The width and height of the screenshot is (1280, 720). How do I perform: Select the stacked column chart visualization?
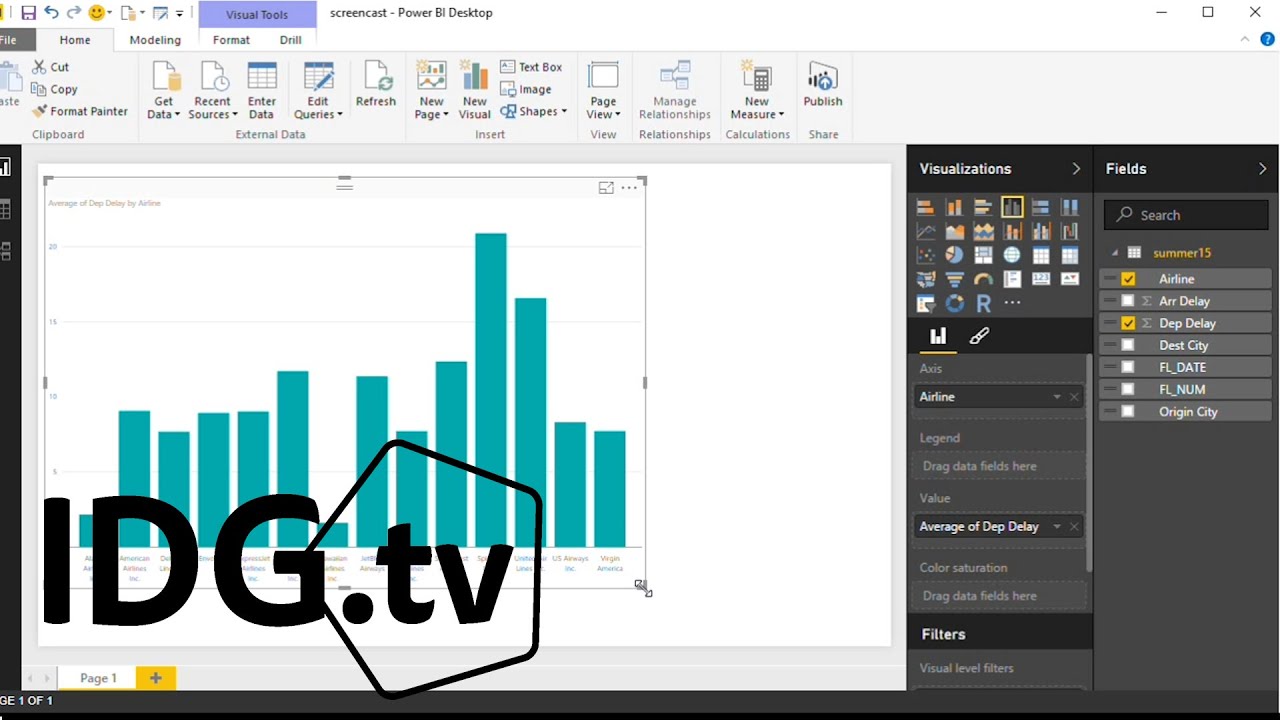coord(955,207)
